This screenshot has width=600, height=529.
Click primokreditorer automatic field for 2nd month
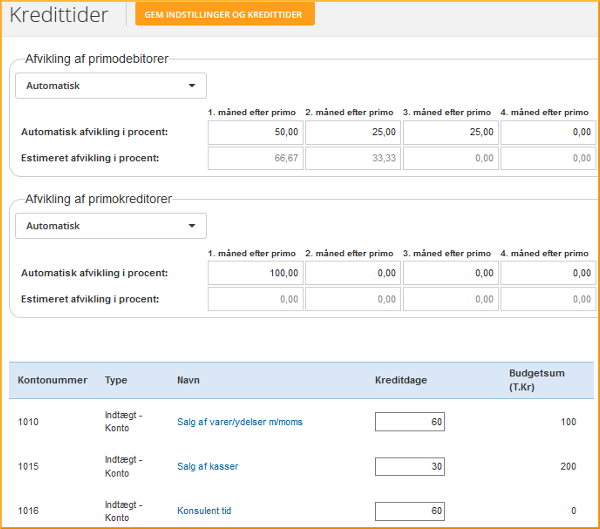352,273
